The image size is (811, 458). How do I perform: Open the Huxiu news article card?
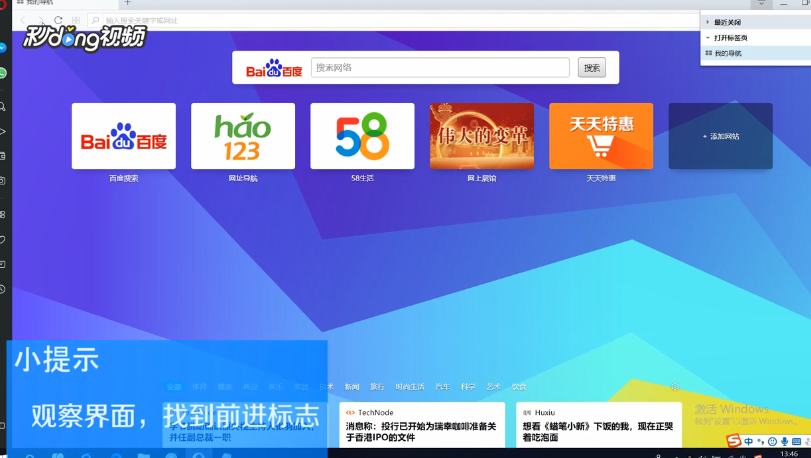click(x=599, y=425)
